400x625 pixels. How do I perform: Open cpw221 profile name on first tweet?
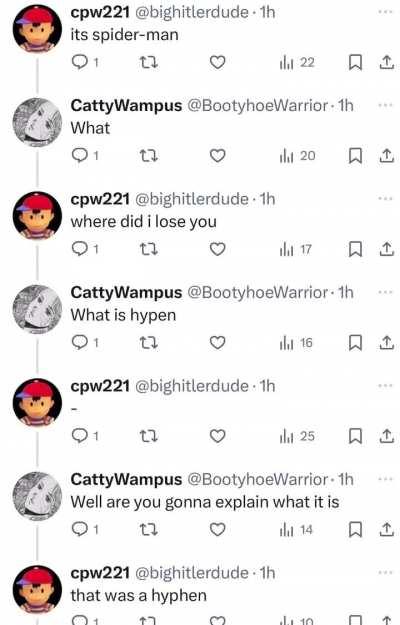click(x=100, y=12)
